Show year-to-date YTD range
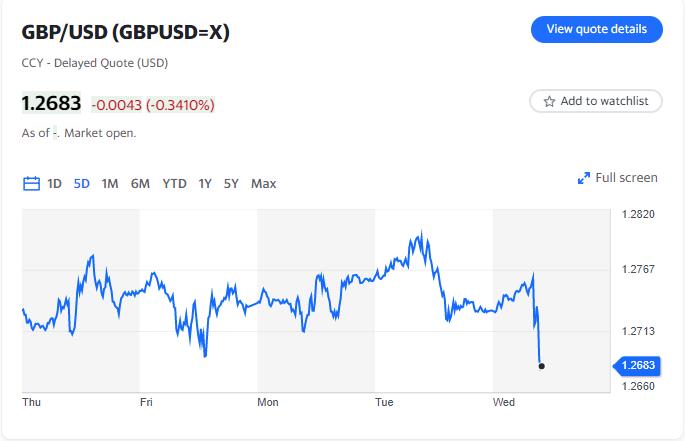The height and width of the screenshot is (441, 685). pyautogui.click(x=174, y=183)
